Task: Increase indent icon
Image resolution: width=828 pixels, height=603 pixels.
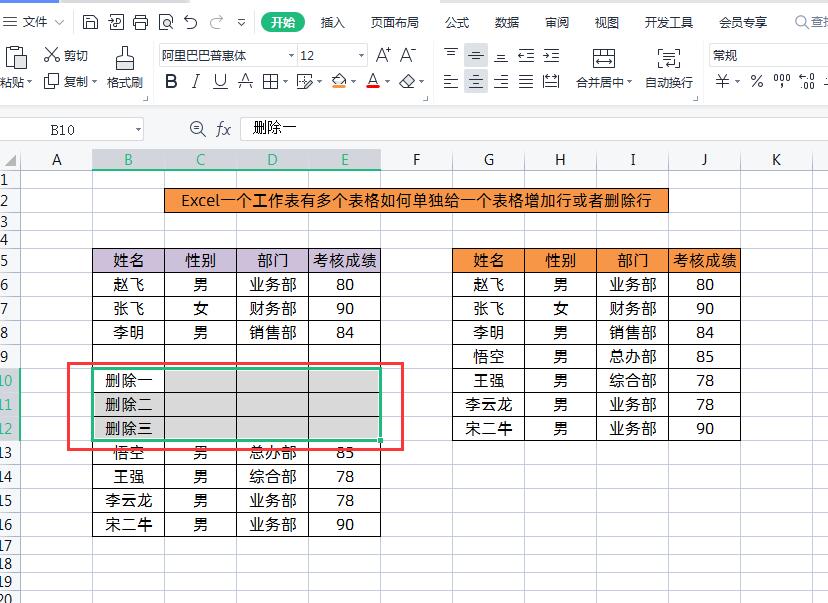Action: click(551, 55)
